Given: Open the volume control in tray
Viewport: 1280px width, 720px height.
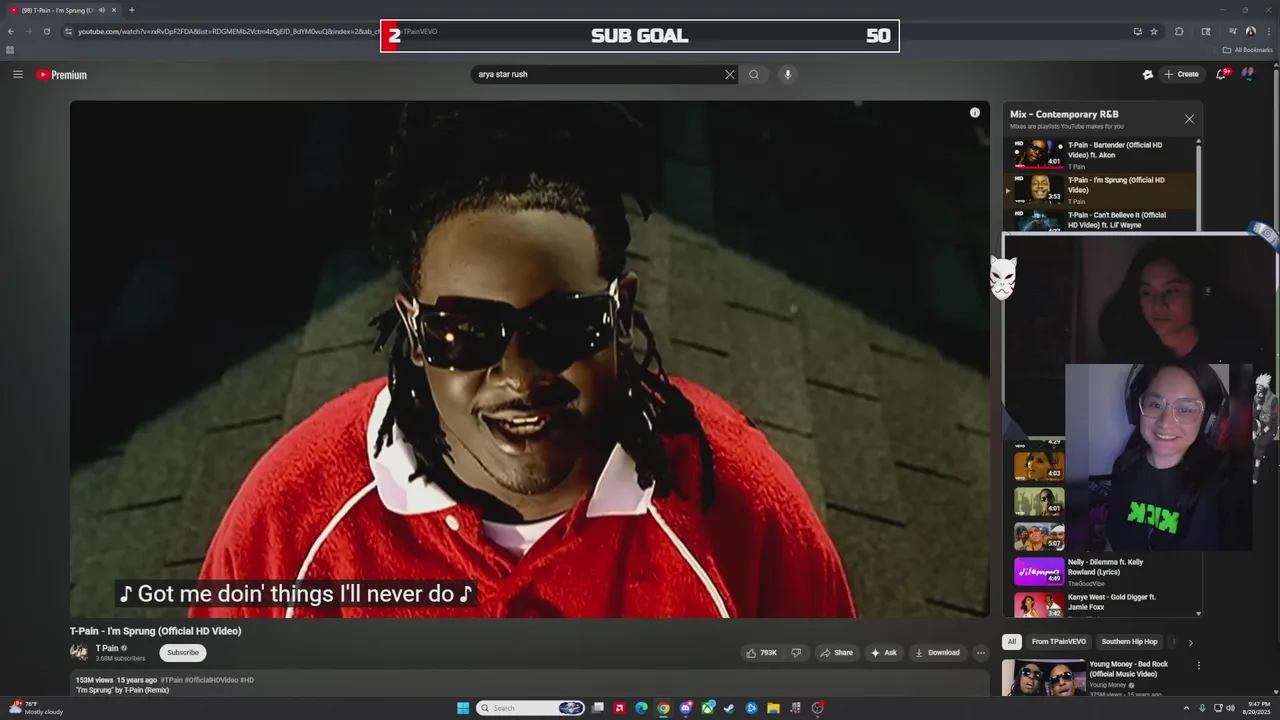Looking at the screenshot, I should [1230, 708].
